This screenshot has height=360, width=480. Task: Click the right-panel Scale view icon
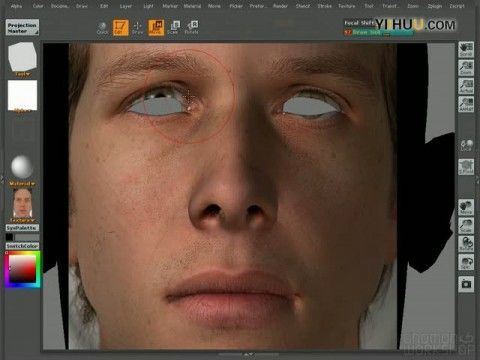pyautogui.click(x=466, y=226)
